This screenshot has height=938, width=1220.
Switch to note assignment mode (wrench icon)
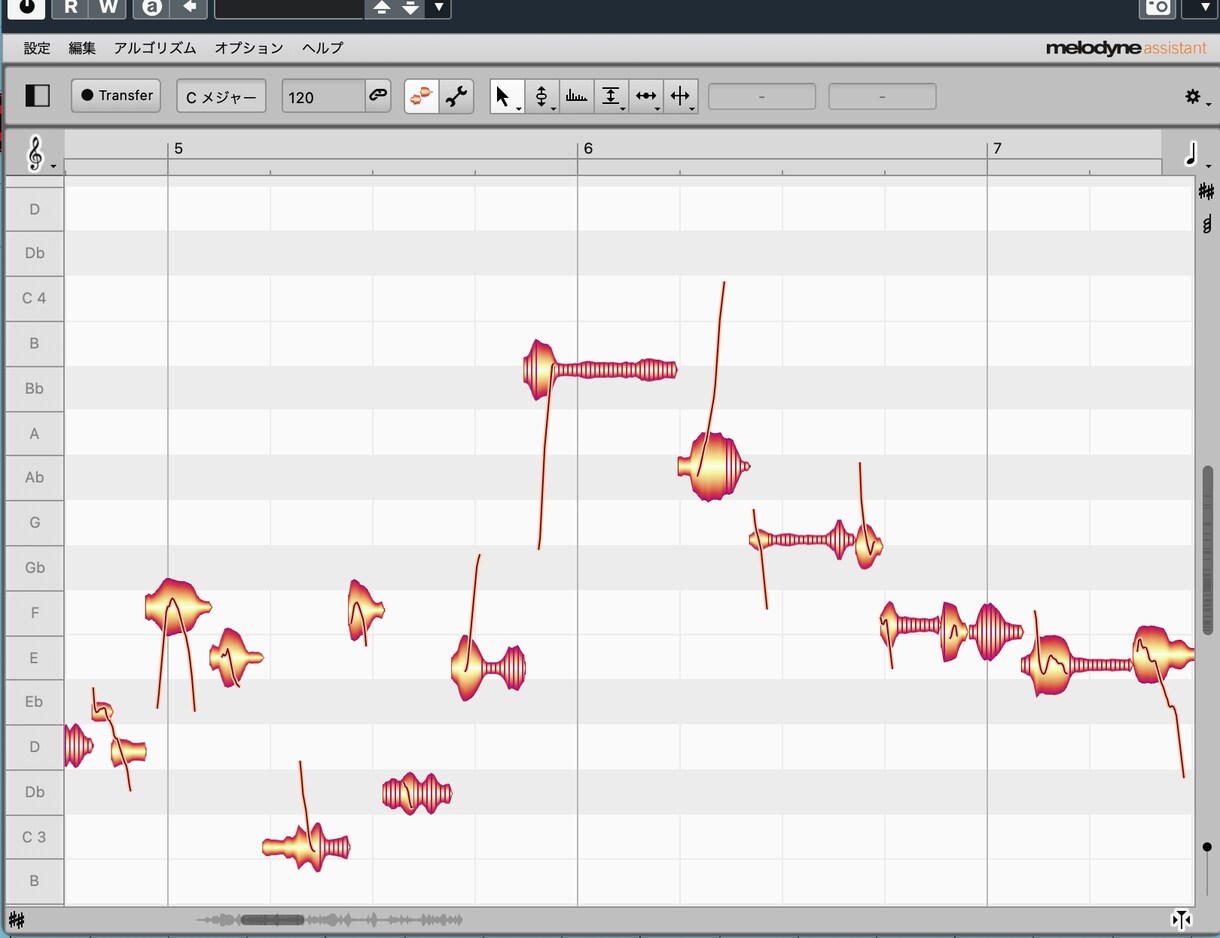tap(456, 96)
